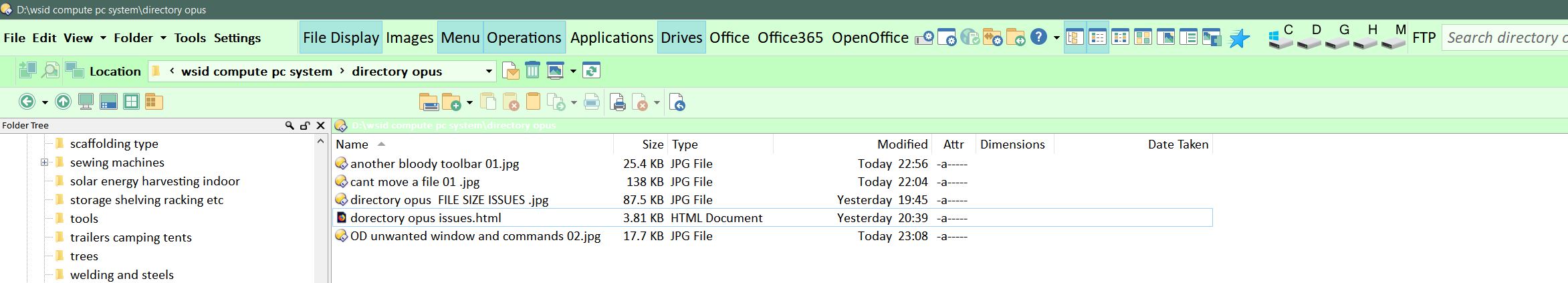Open drive G
1568x283 pixels.
(1337, 37)
